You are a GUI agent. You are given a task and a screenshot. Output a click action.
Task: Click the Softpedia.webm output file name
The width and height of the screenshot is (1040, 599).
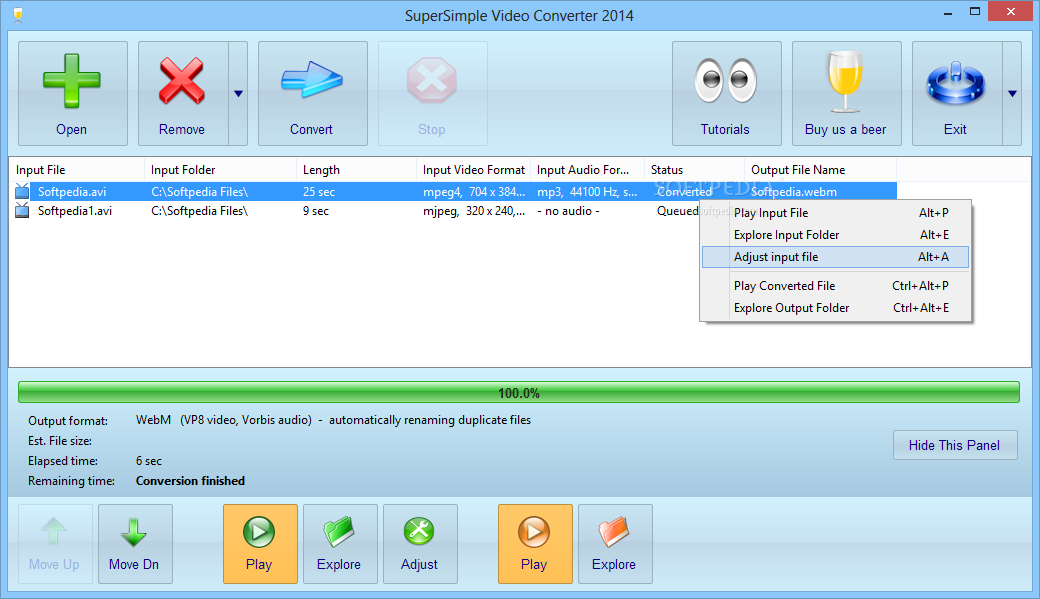793,192
